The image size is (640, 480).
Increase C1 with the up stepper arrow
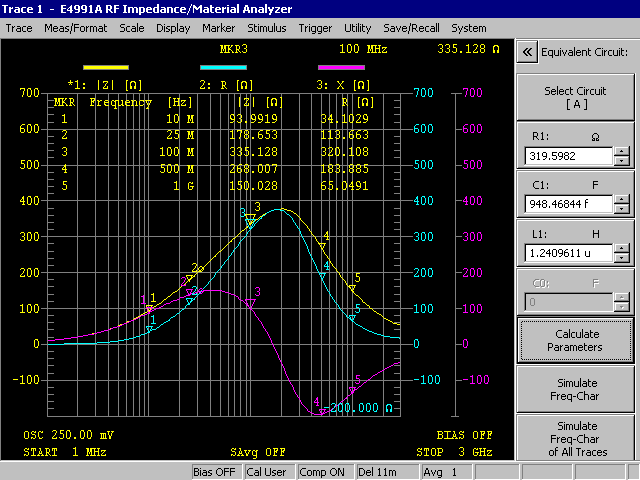click(x=622, y=200)
